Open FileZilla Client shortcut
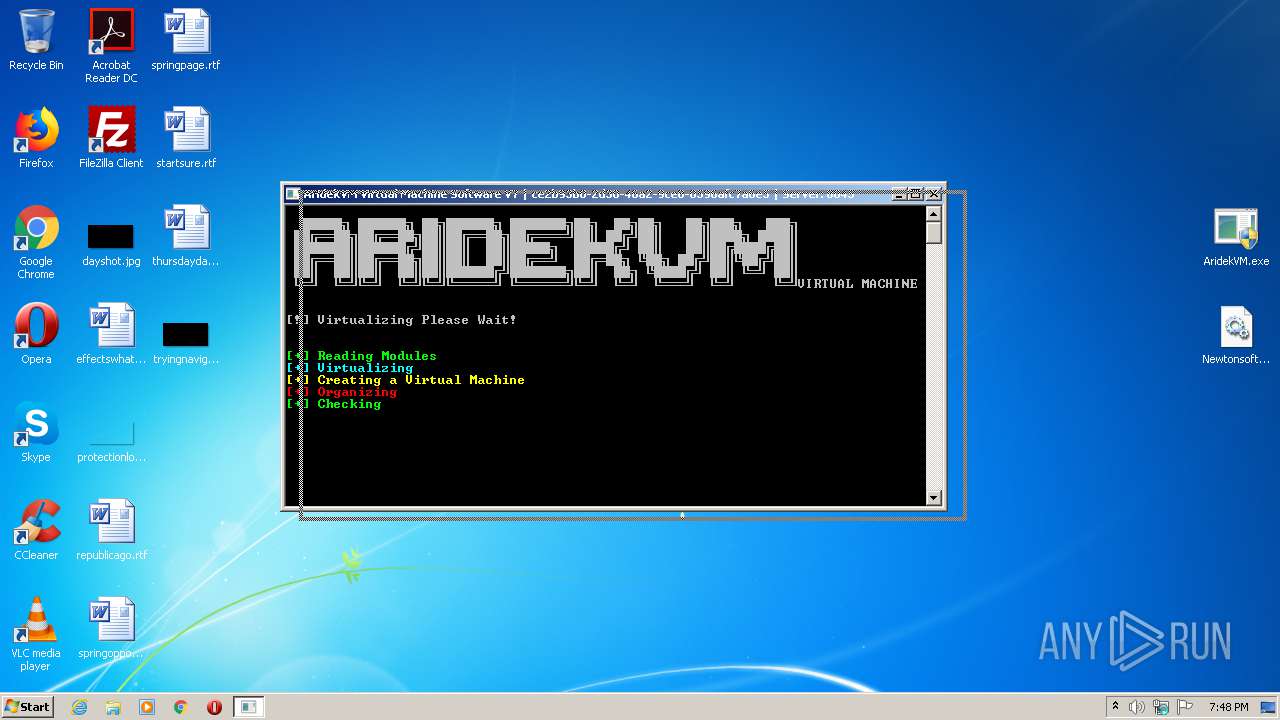 coord(111,138)
